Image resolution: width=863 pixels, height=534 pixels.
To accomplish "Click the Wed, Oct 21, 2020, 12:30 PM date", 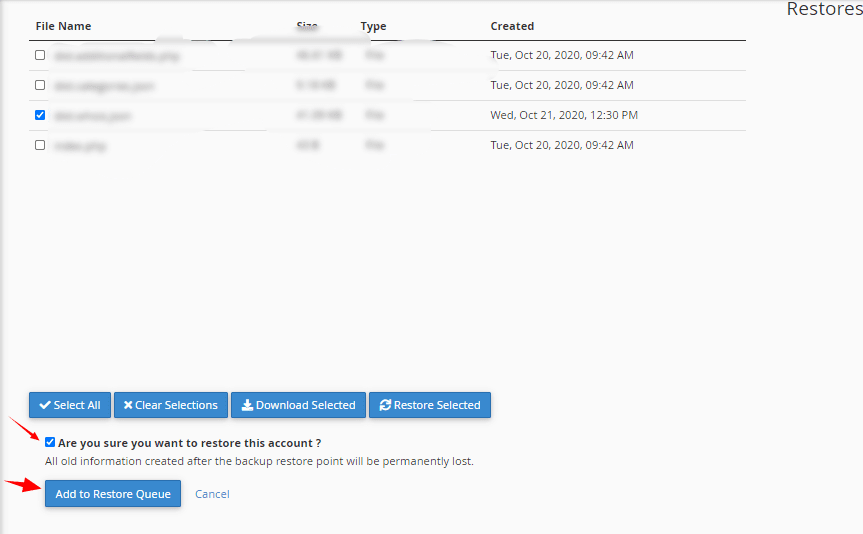I will (563, 115).
